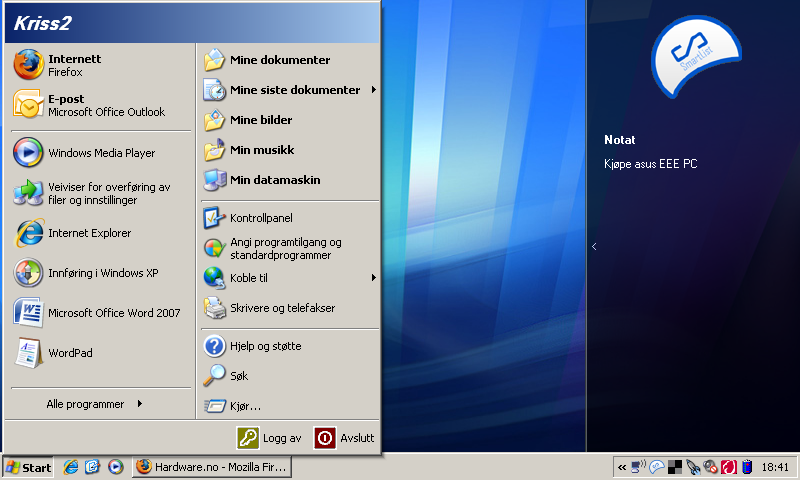This screenshot has height=480, width=800.
Task: Collapse the sidebar with the left chevron
Action: [x=594, y=246]
